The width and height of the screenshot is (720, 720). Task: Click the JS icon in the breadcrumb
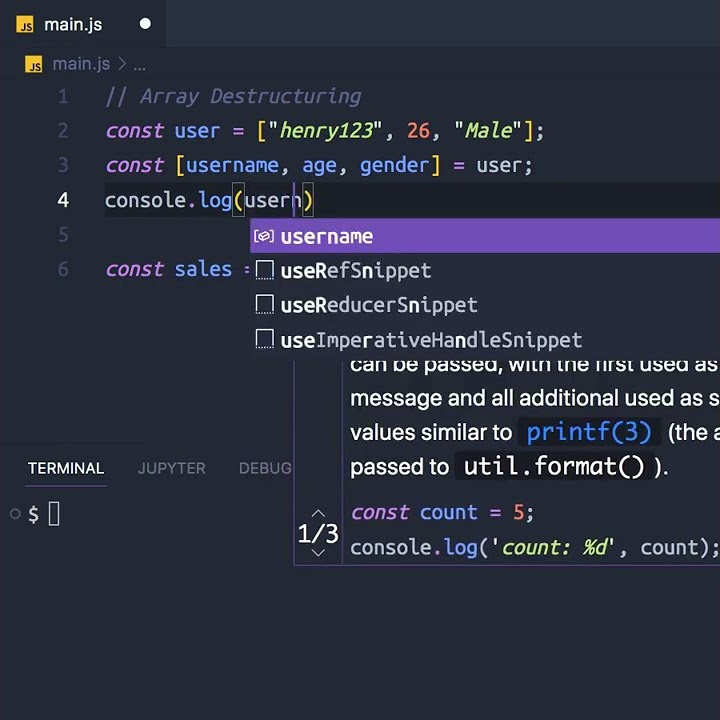(x=35, y=65)
